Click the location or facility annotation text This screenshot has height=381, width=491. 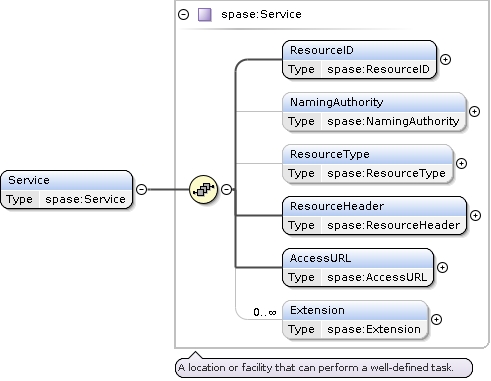pyautogui.click(x=316, y=367)
